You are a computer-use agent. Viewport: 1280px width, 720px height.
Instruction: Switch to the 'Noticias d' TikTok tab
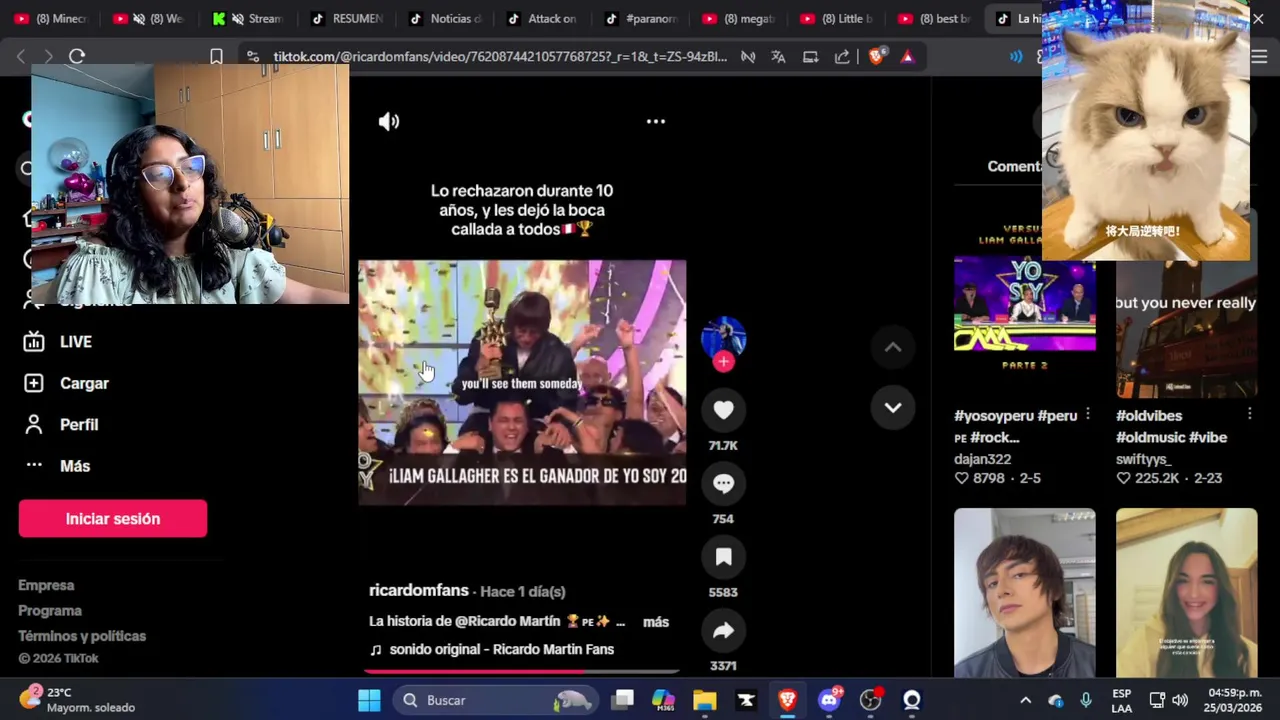click(x=445, y=18)
